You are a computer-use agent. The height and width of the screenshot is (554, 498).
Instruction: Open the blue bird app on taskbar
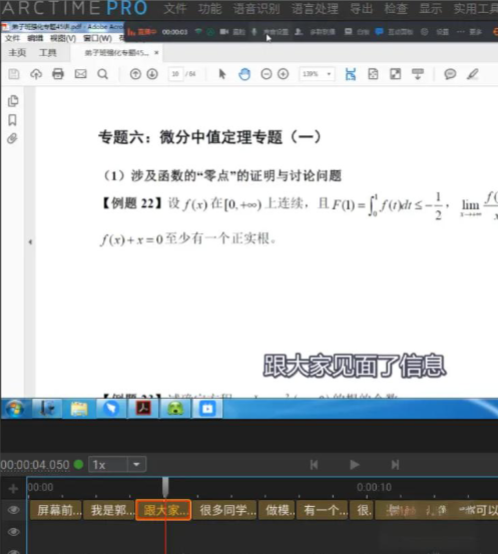tap(111, 409)
